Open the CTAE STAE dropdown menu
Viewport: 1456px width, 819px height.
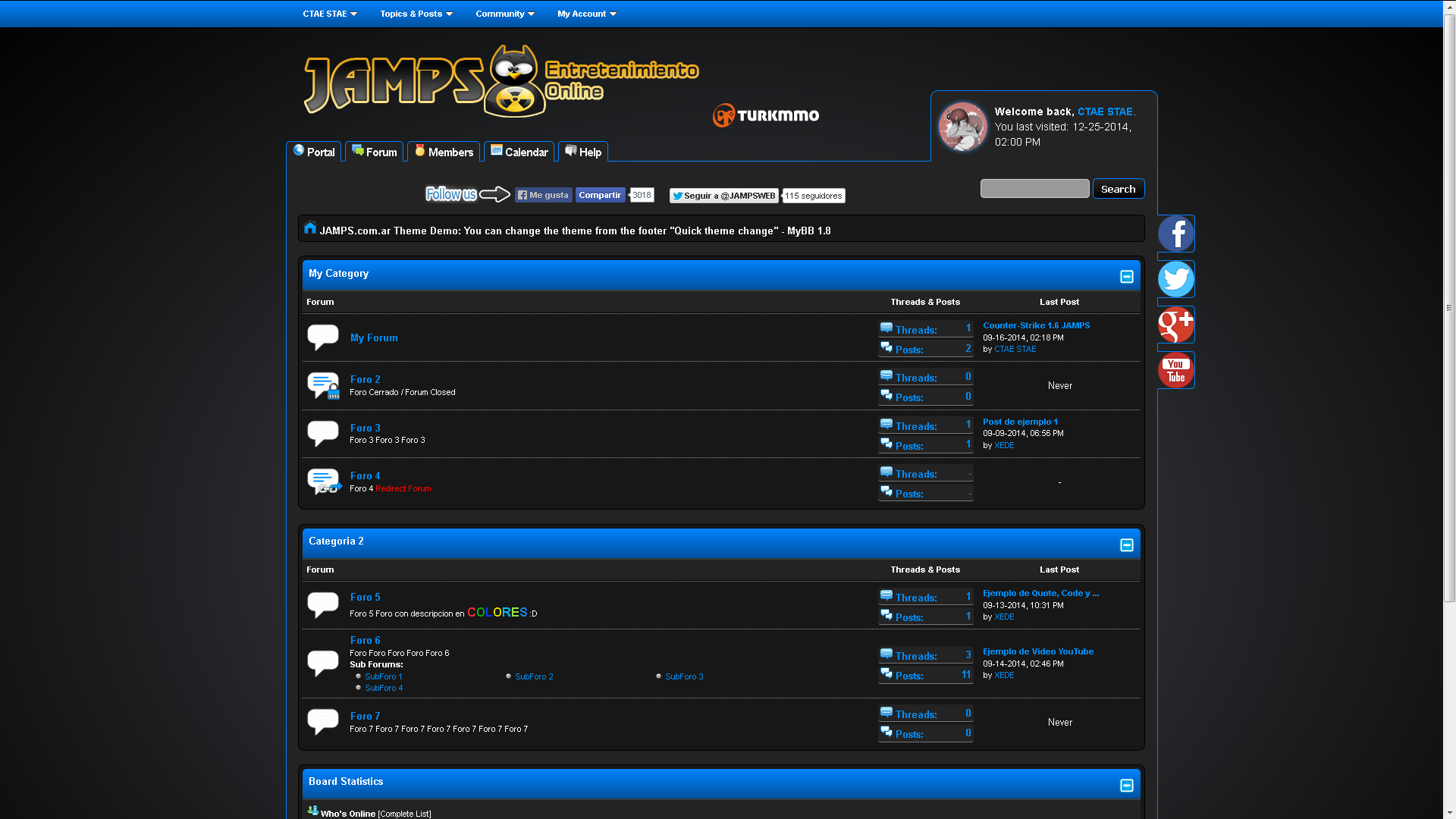[330, 14]
